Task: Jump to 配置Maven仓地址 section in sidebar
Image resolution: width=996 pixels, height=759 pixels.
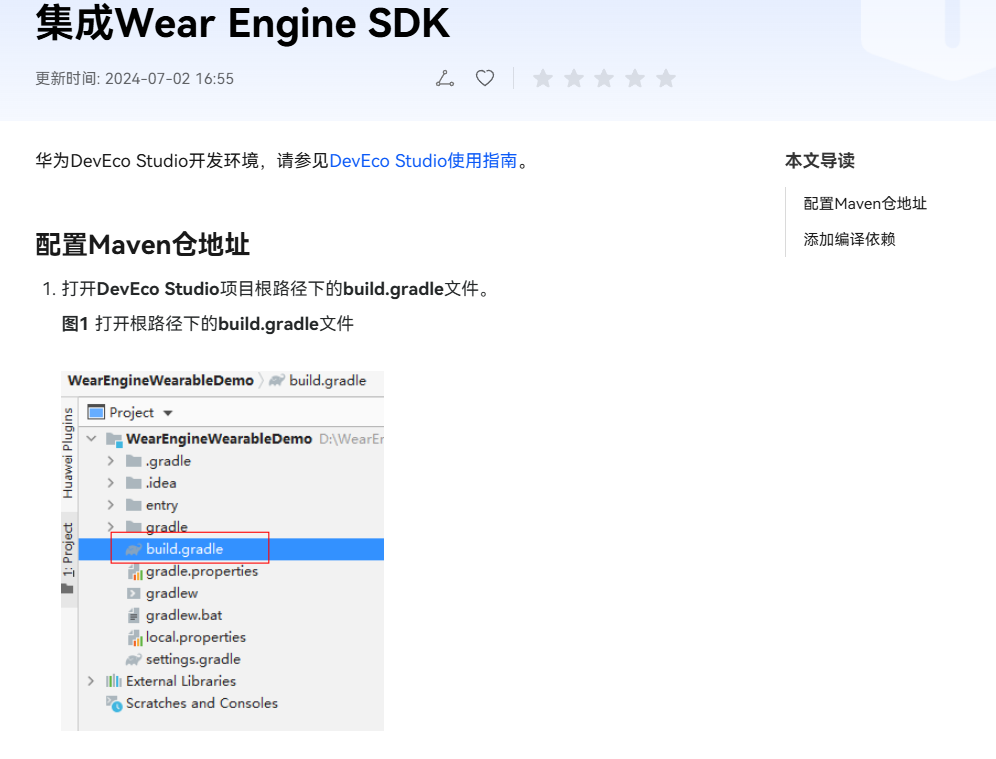Action: tap(865, 203)
